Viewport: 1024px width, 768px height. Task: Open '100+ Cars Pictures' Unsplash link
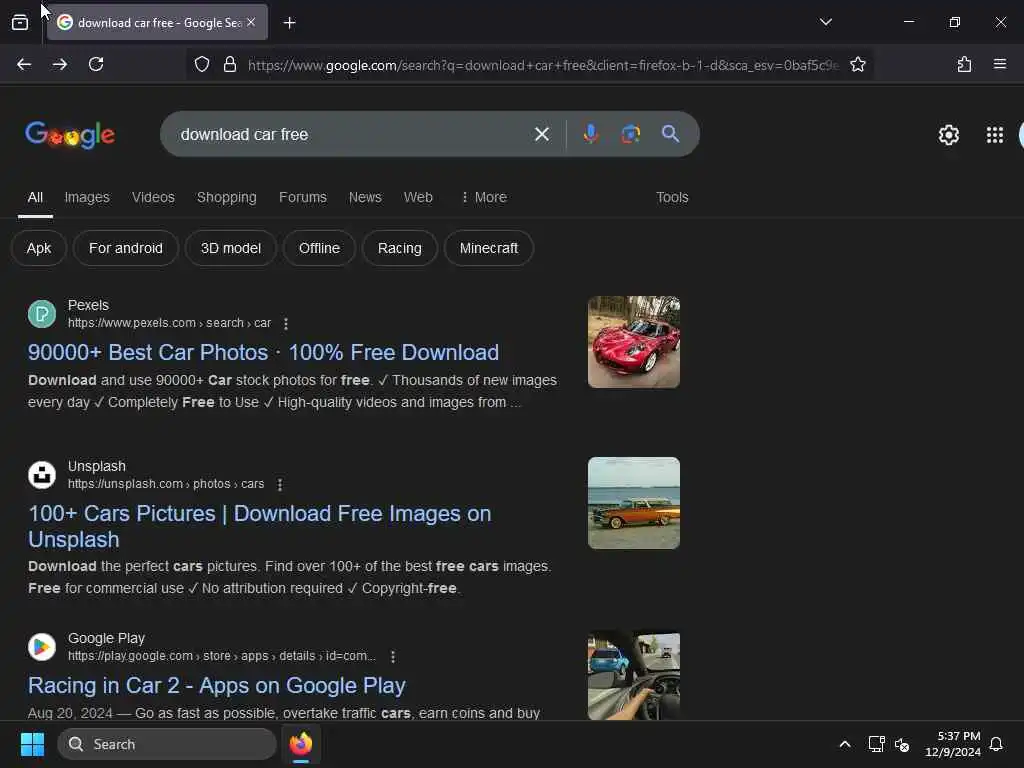click(260, 526)
